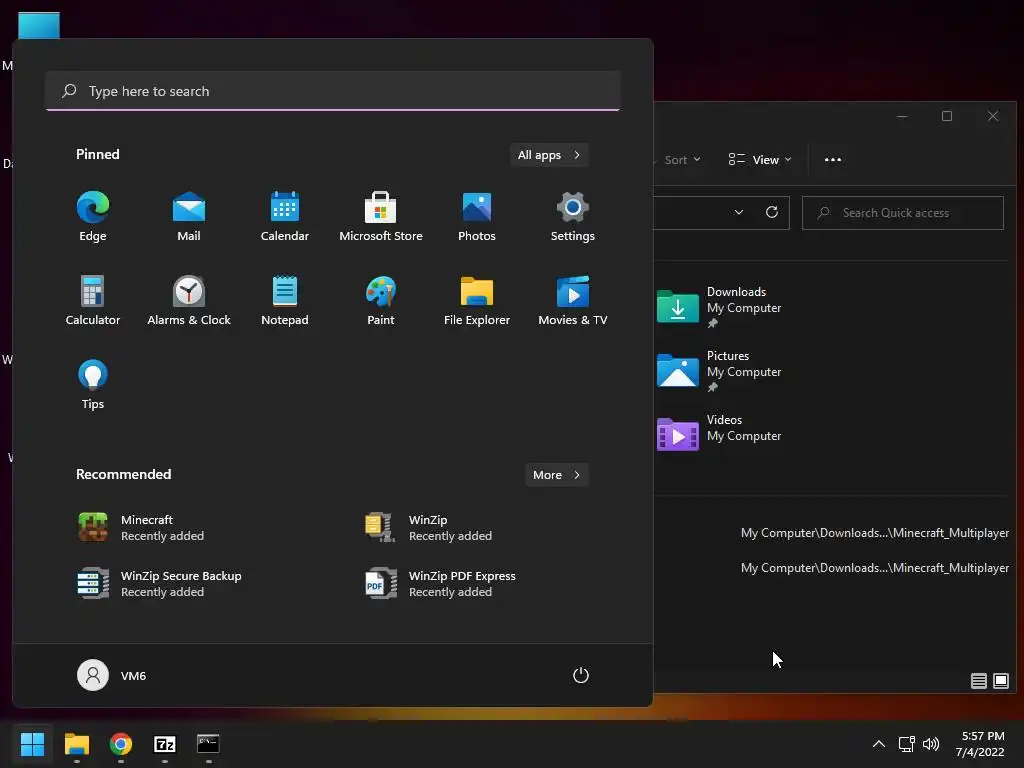Show hidden system tray icons
The width and height of the screenshot is (1024, 768).
(x=879, y=744)
